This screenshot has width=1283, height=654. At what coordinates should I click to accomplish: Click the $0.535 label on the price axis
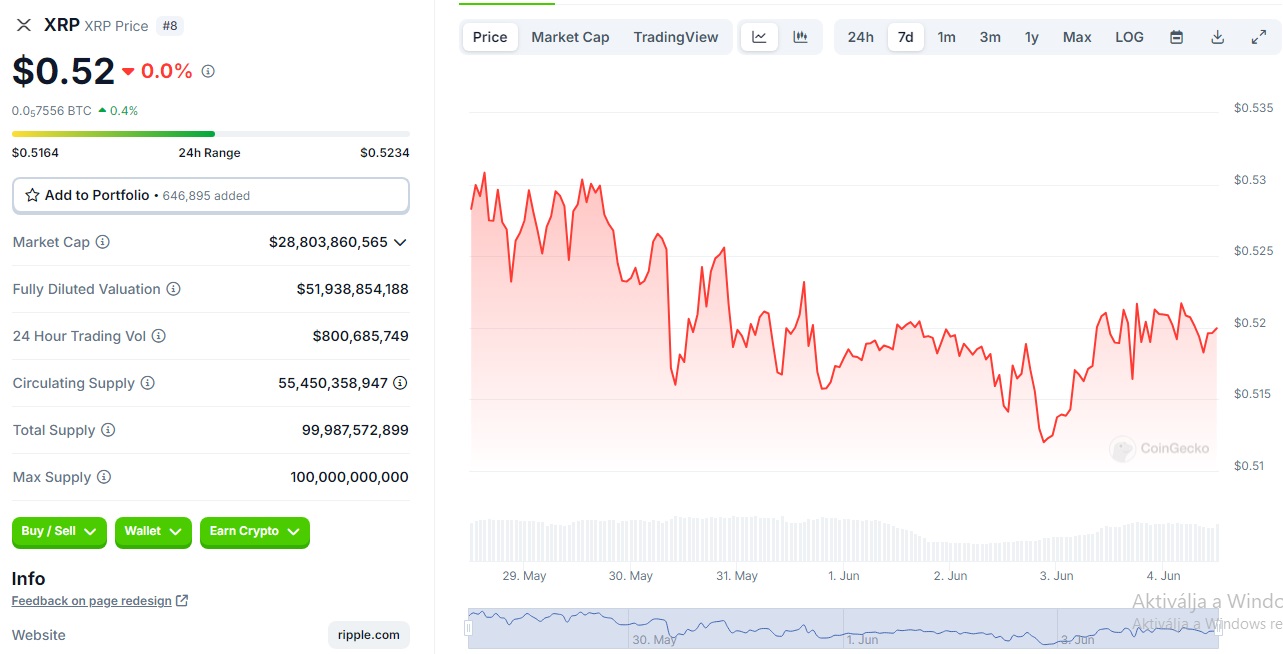coord(1254,108)
